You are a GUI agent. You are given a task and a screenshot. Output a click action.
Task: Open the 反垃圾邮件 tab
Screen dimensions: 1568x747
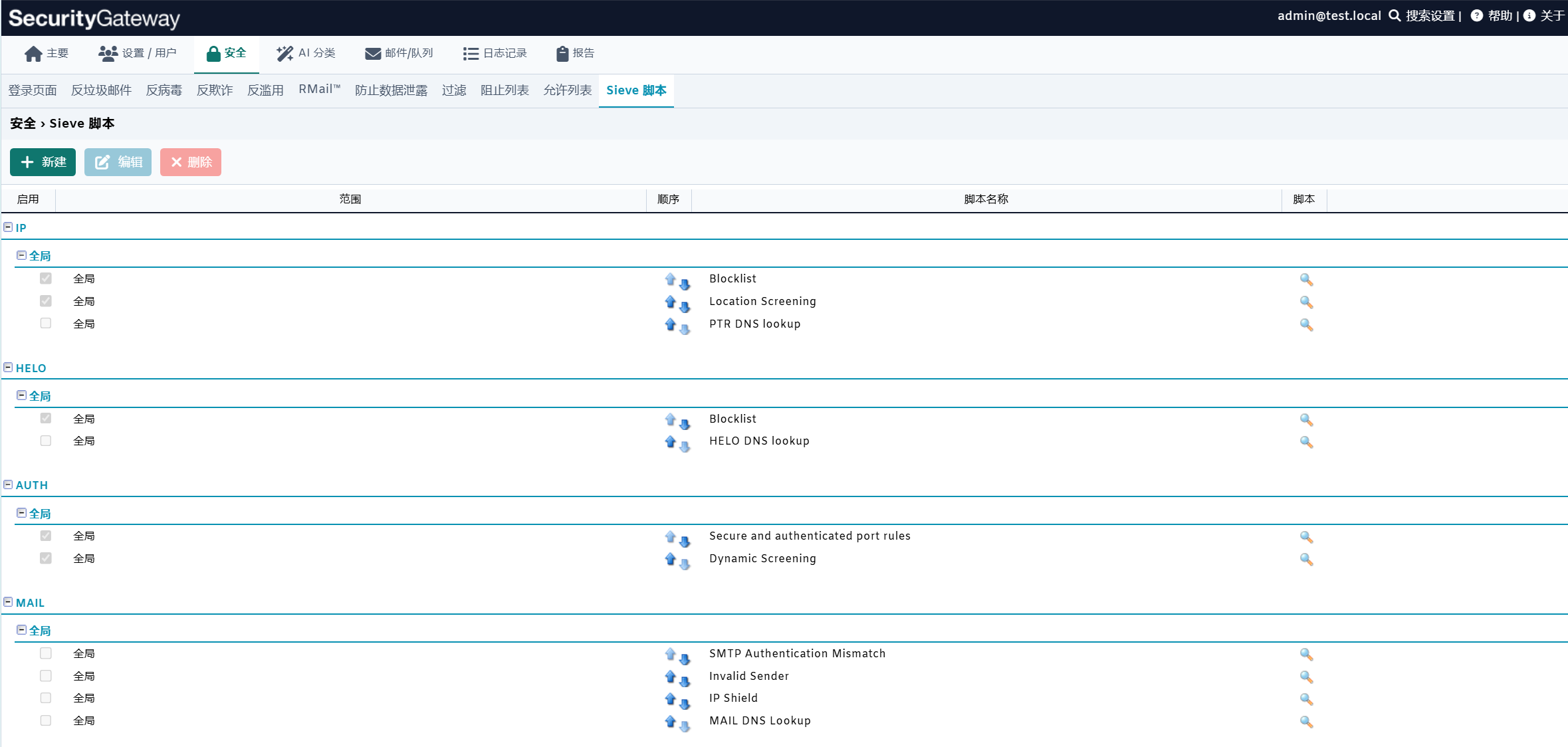pos(101,90)
